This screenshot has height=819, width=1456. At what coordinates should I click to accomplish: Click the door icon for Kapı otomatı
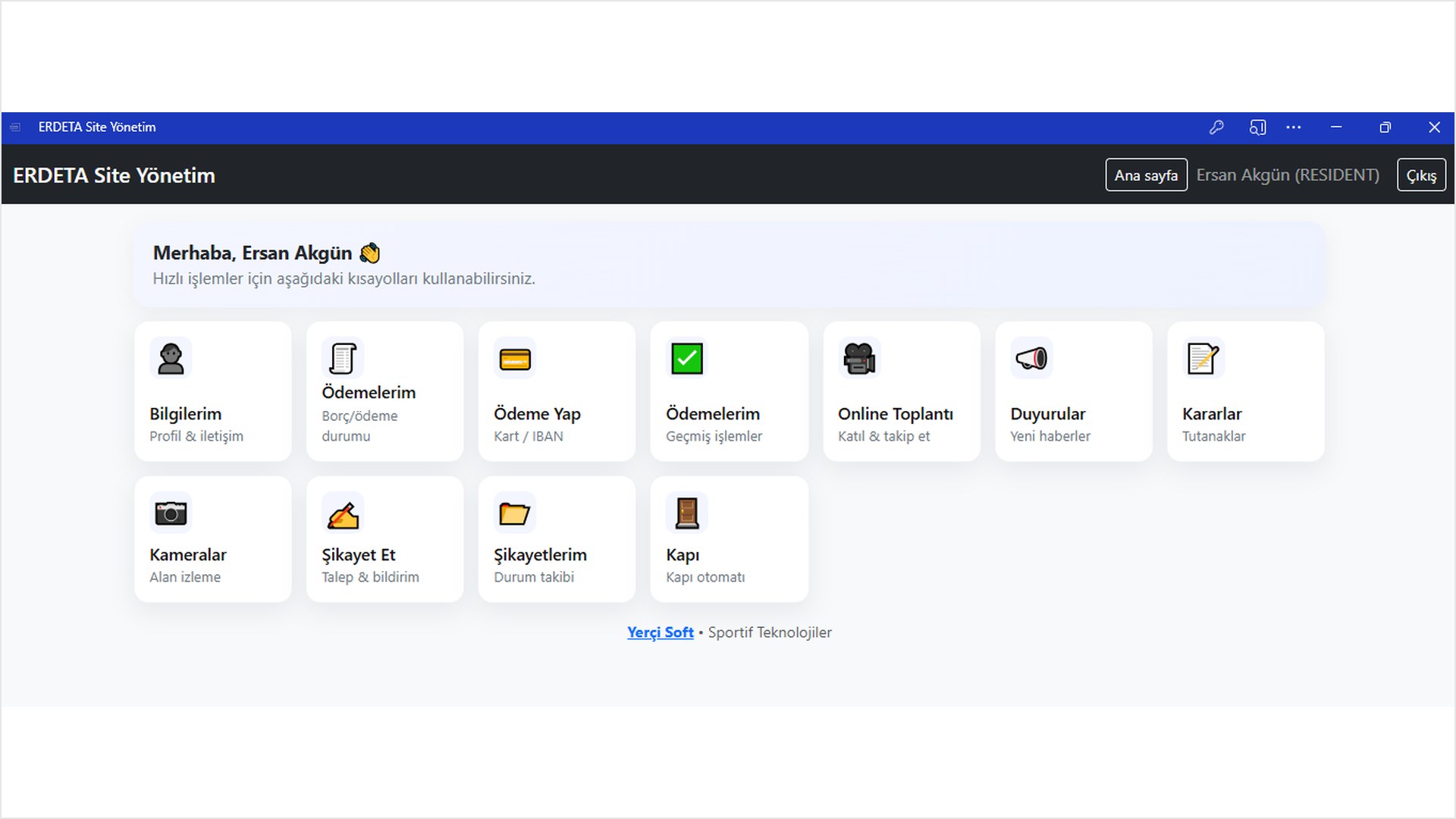click(687, 513)
